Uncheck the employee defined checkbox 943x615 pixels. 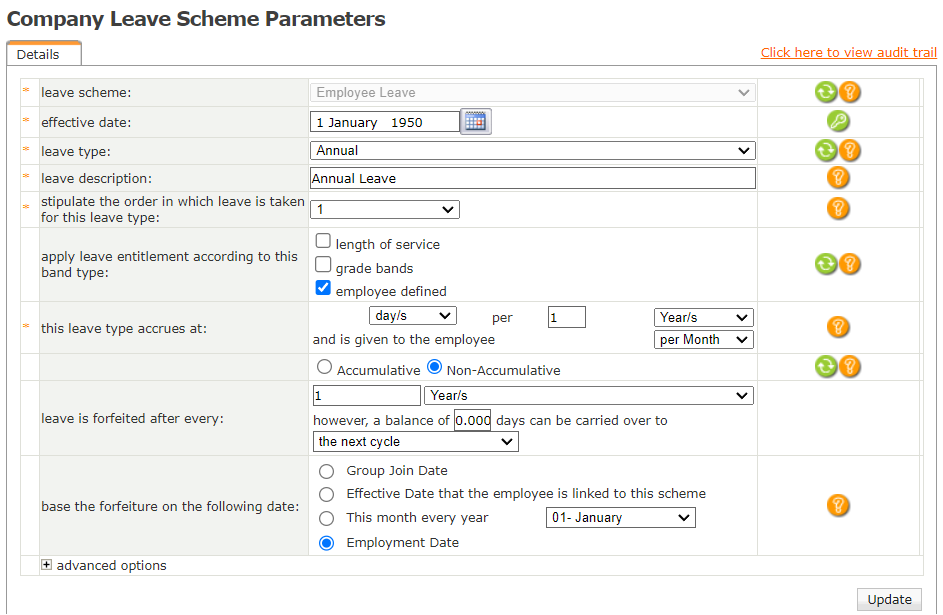coord(323,289)
